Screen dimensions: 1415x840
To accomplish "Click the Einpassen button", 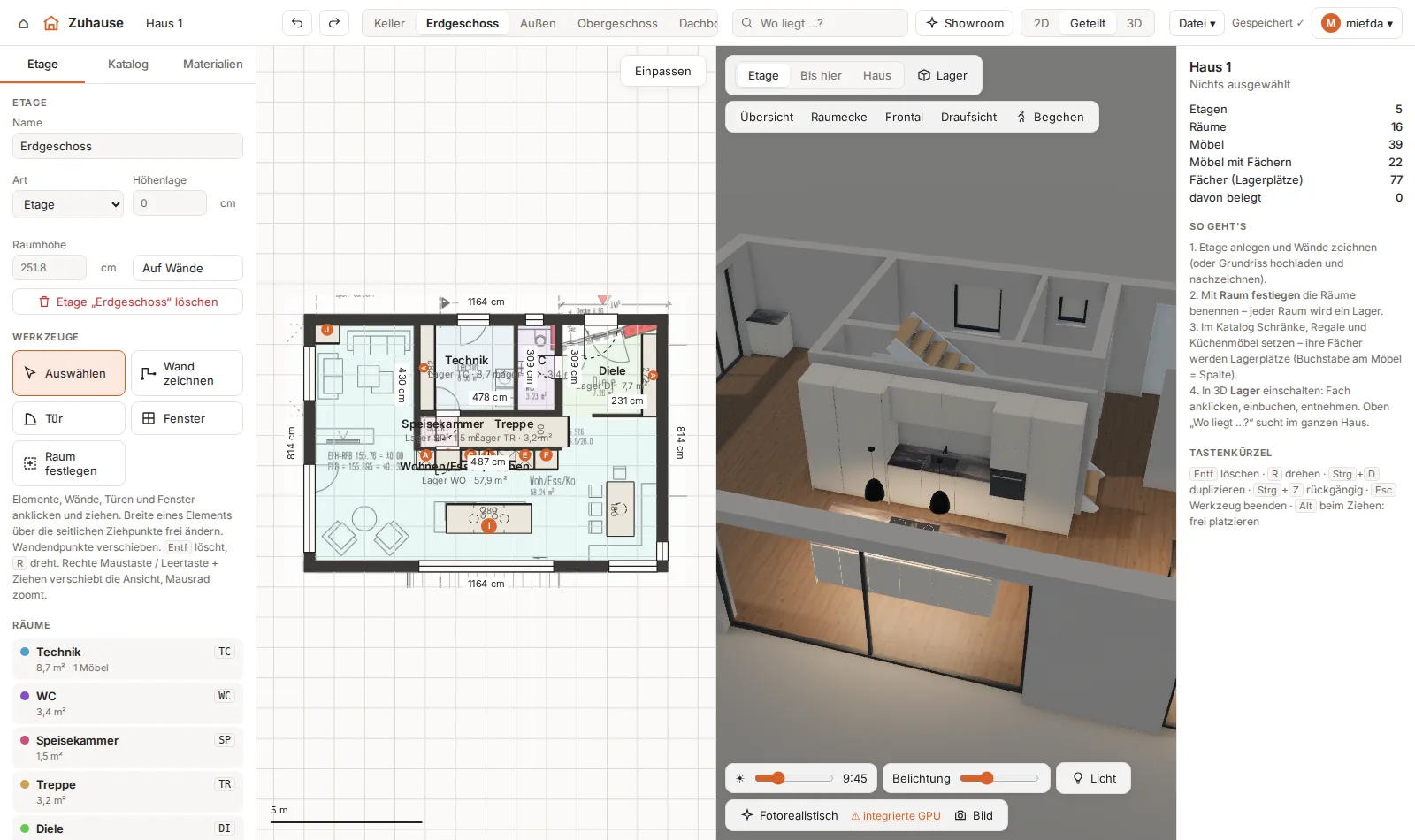I will [663, 71].
